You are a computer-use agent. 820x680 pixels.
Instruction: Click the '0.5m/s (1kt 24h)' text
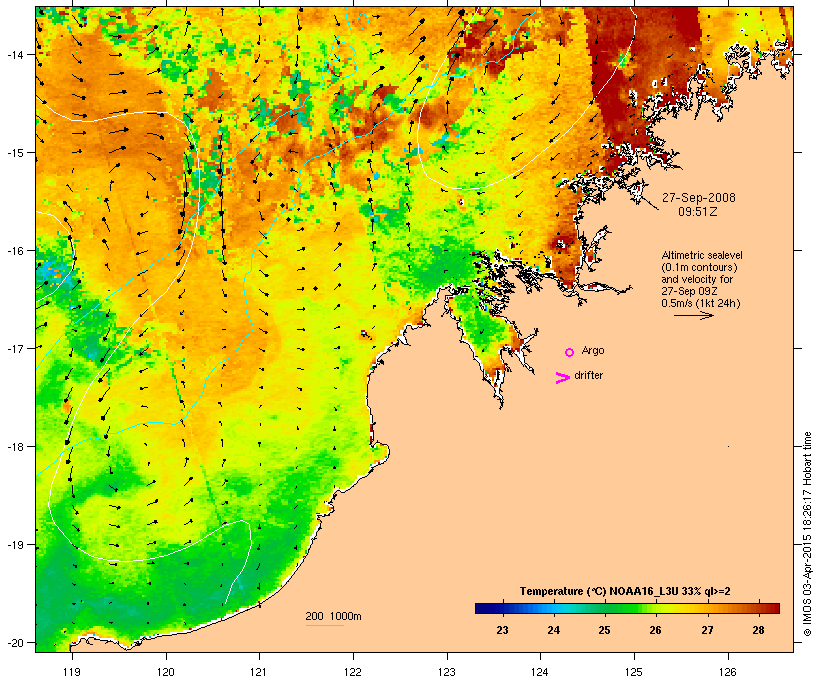click(x=701, y=303)
